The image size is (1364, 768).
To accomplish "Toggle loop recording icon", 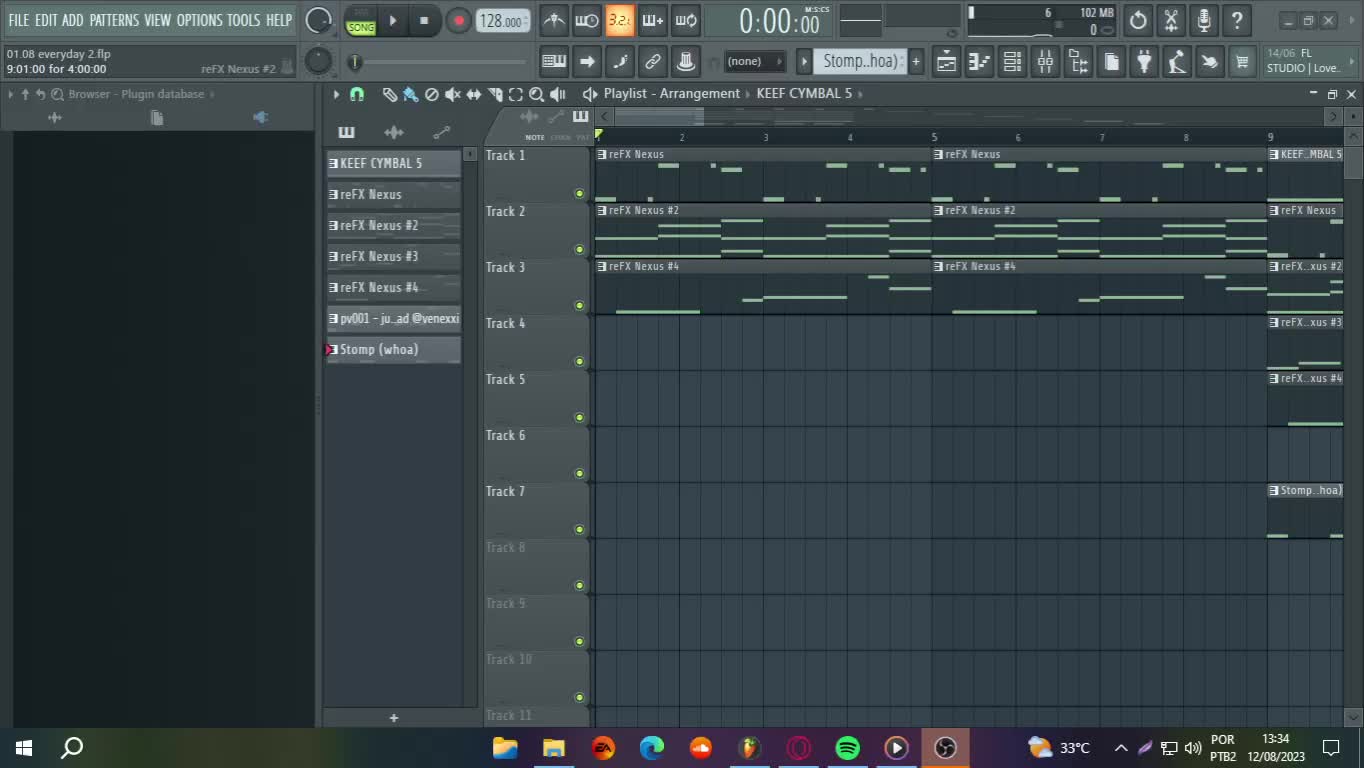I will [686, 20].
